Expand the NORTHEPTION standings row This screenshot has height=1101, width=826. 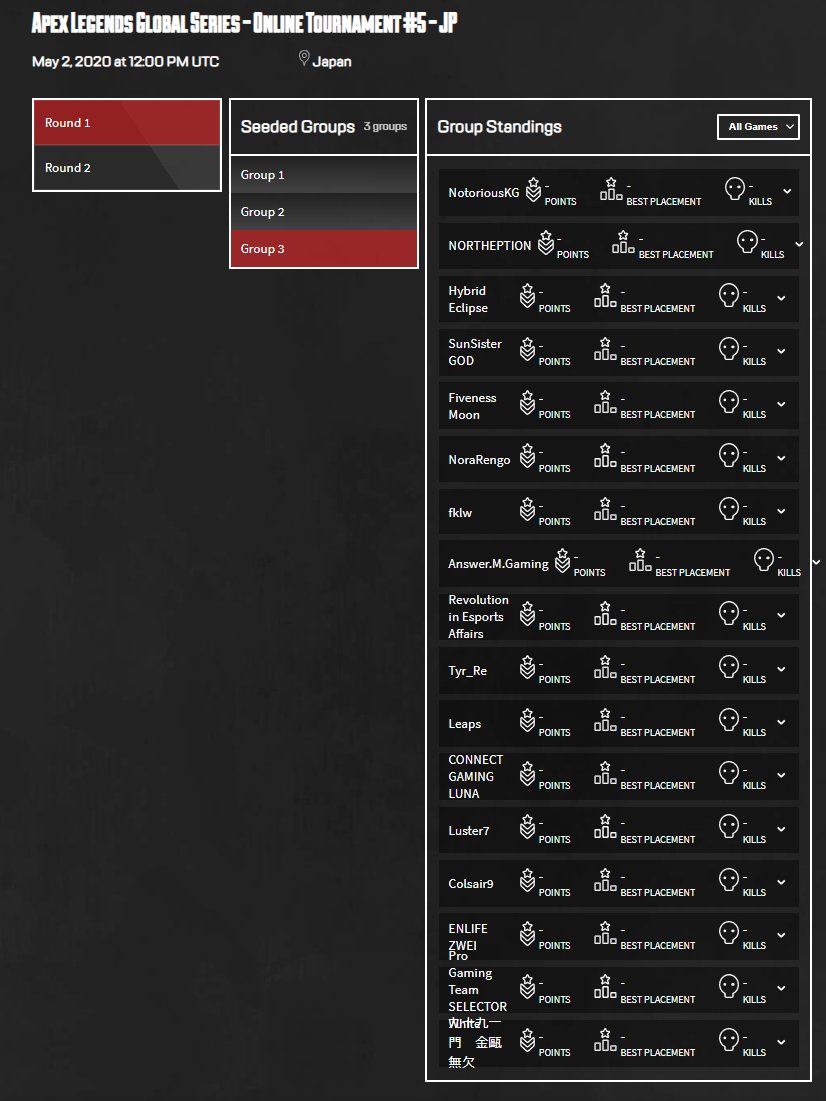click(x=799, y=244)
